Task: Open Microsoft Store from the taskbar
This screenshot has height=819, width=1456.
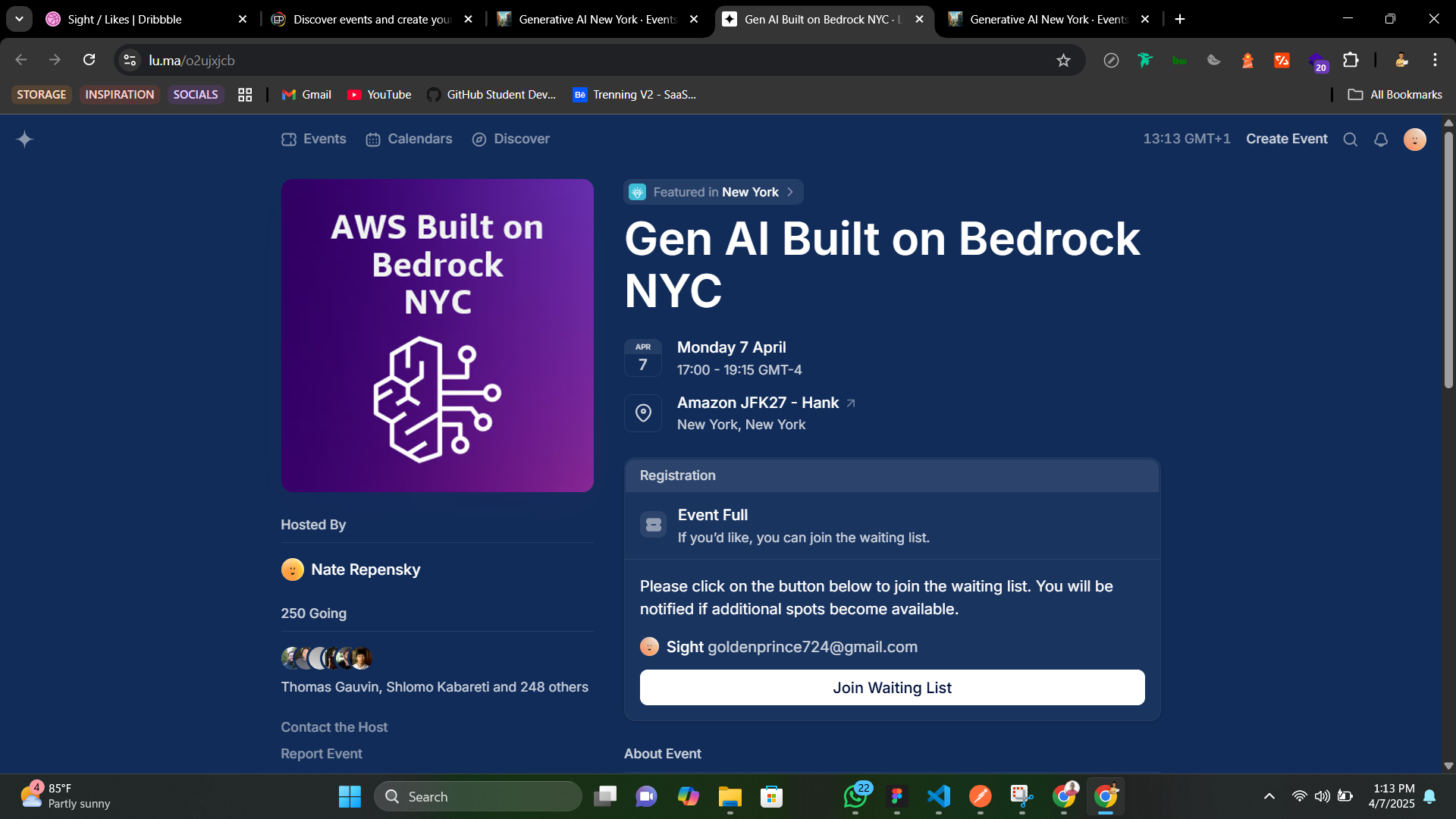Action: pos(771,796)
